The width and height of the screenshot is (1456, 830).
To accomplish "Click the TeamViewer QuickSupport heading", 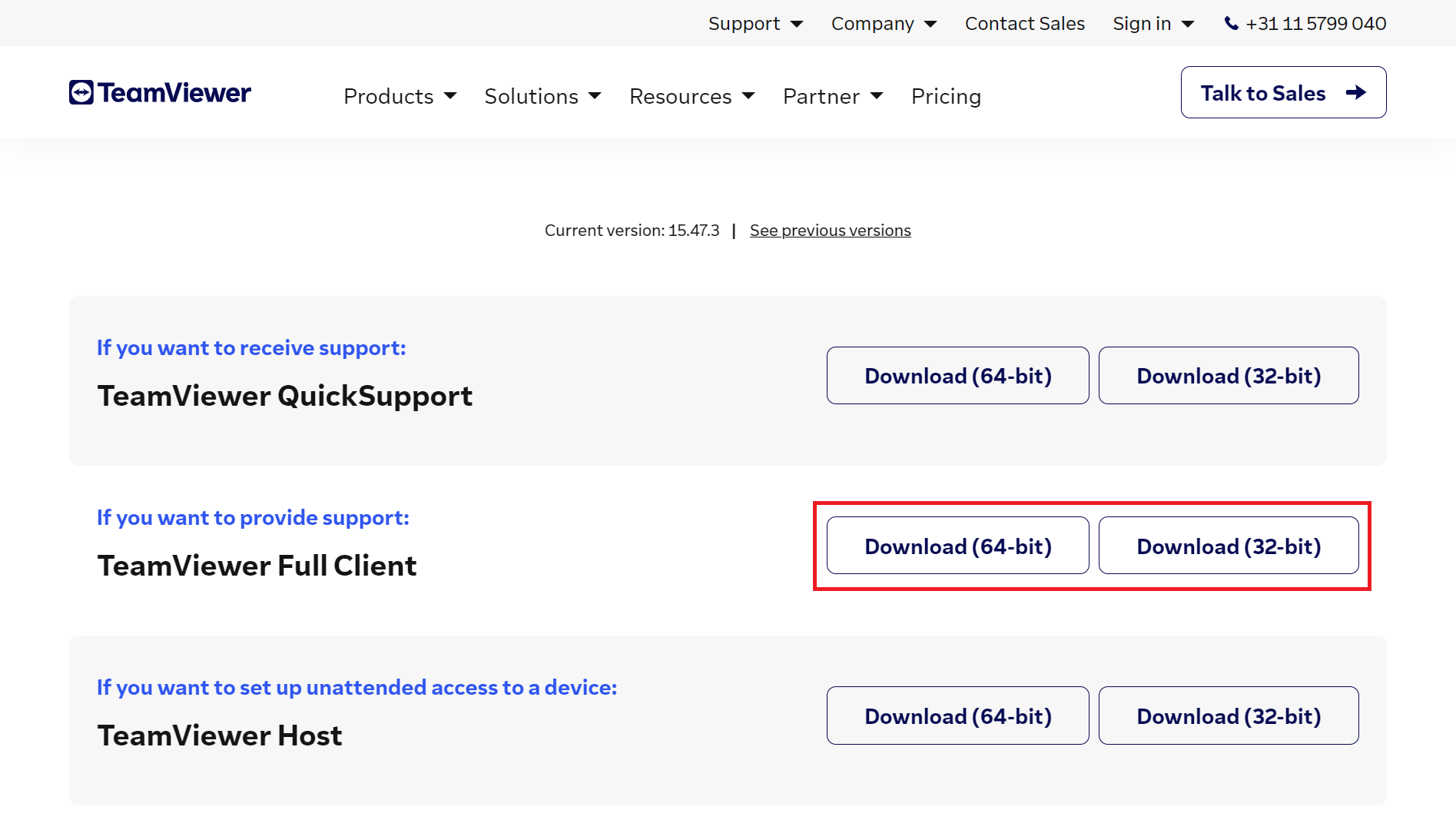I will click(285, 397).
